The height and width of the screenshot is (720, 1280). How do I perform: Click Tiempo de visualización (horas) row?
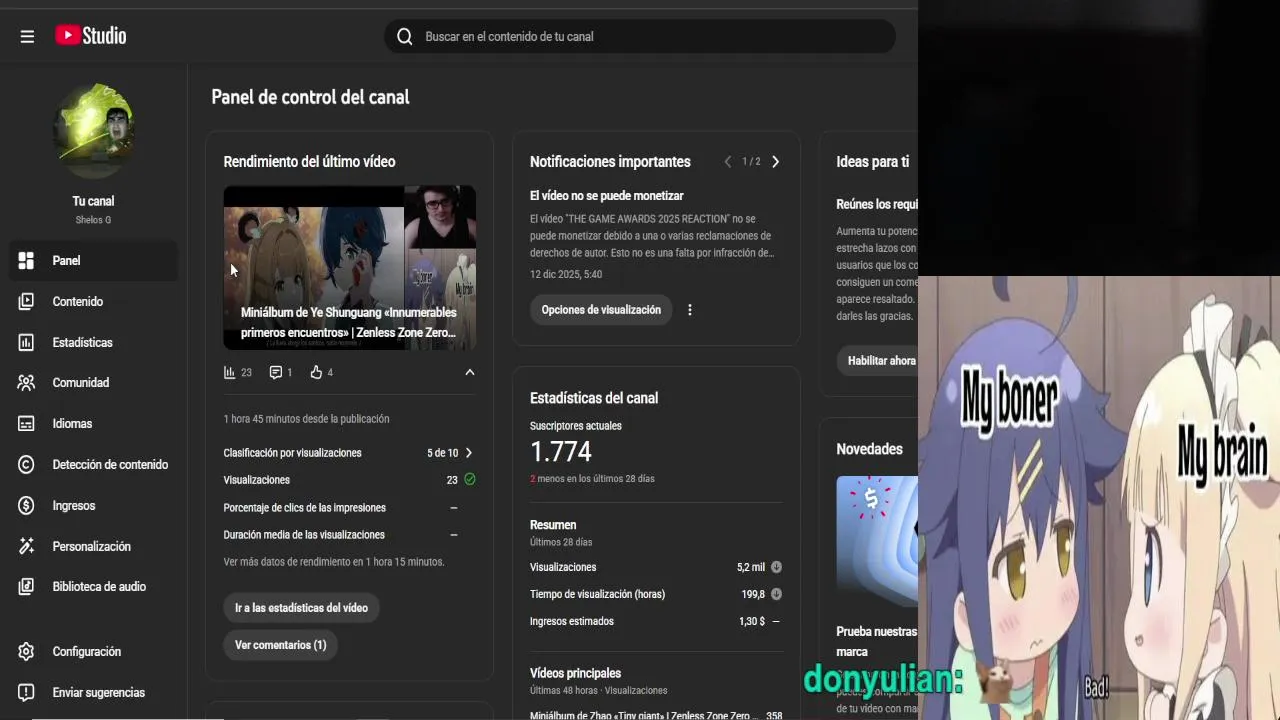click(656, 594)
